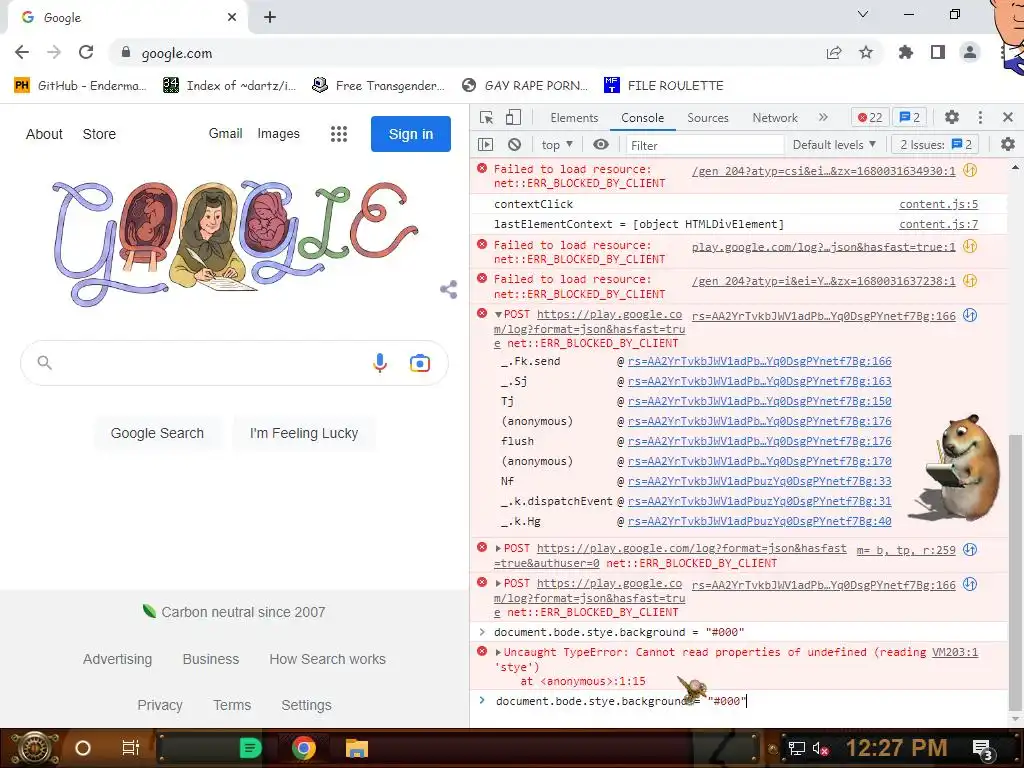1024x768 pixels.
Task: Reload the page
Action: 86,53
